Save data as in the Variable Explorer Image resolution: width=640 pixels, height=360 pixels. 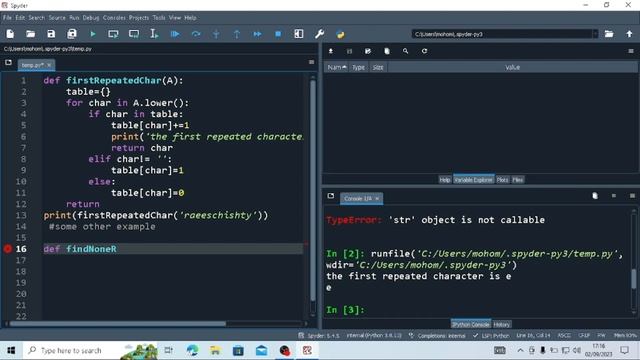coord(368,51)
